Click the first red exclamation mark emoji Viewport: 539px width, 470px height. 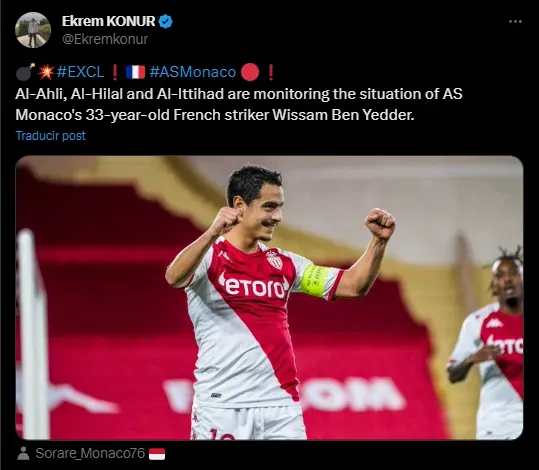click(x=115, y=72)
